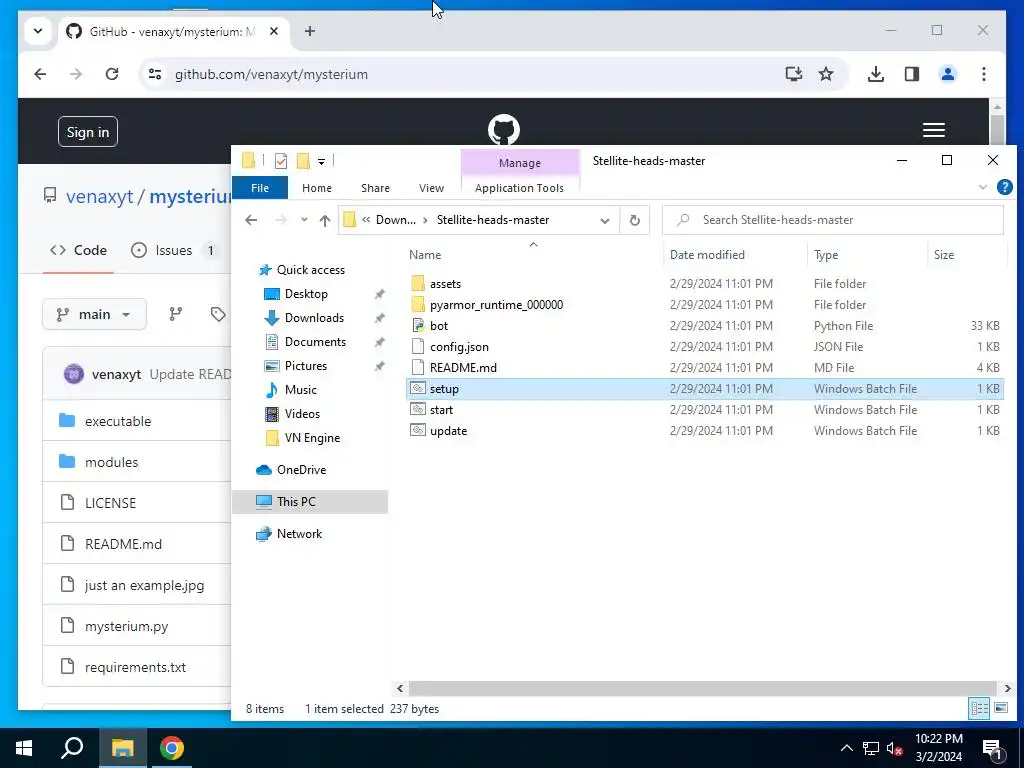Image resolution: width=1024 pixels, height=768 pixels.
Task: Click the GitHub Octocat logo
Action: 504,129
